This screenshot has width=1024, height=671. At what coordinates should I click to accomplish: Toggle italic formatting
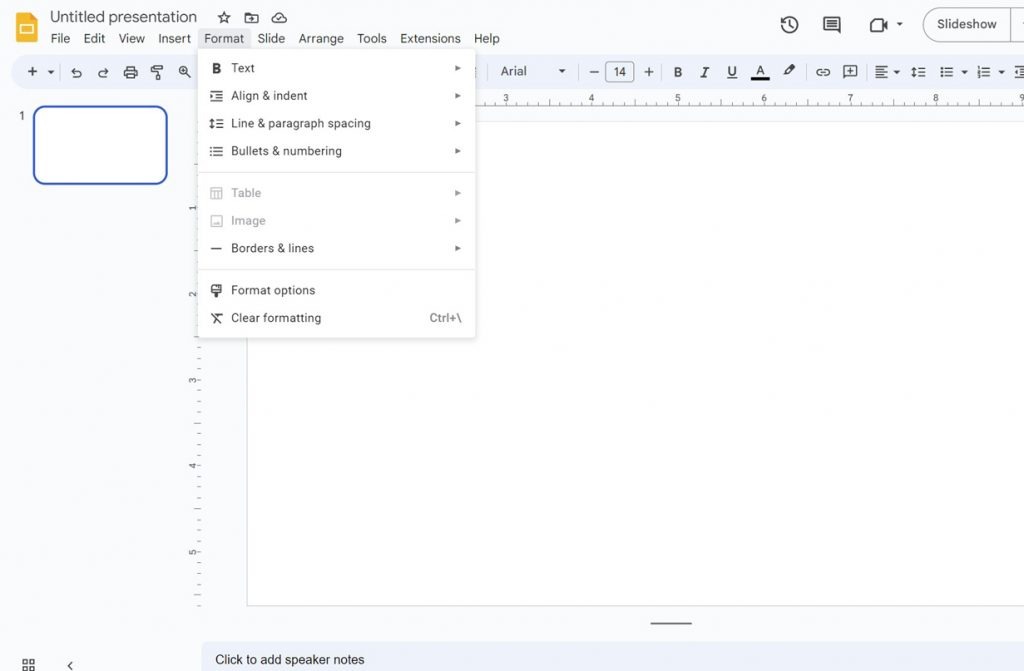click(705, 72)
